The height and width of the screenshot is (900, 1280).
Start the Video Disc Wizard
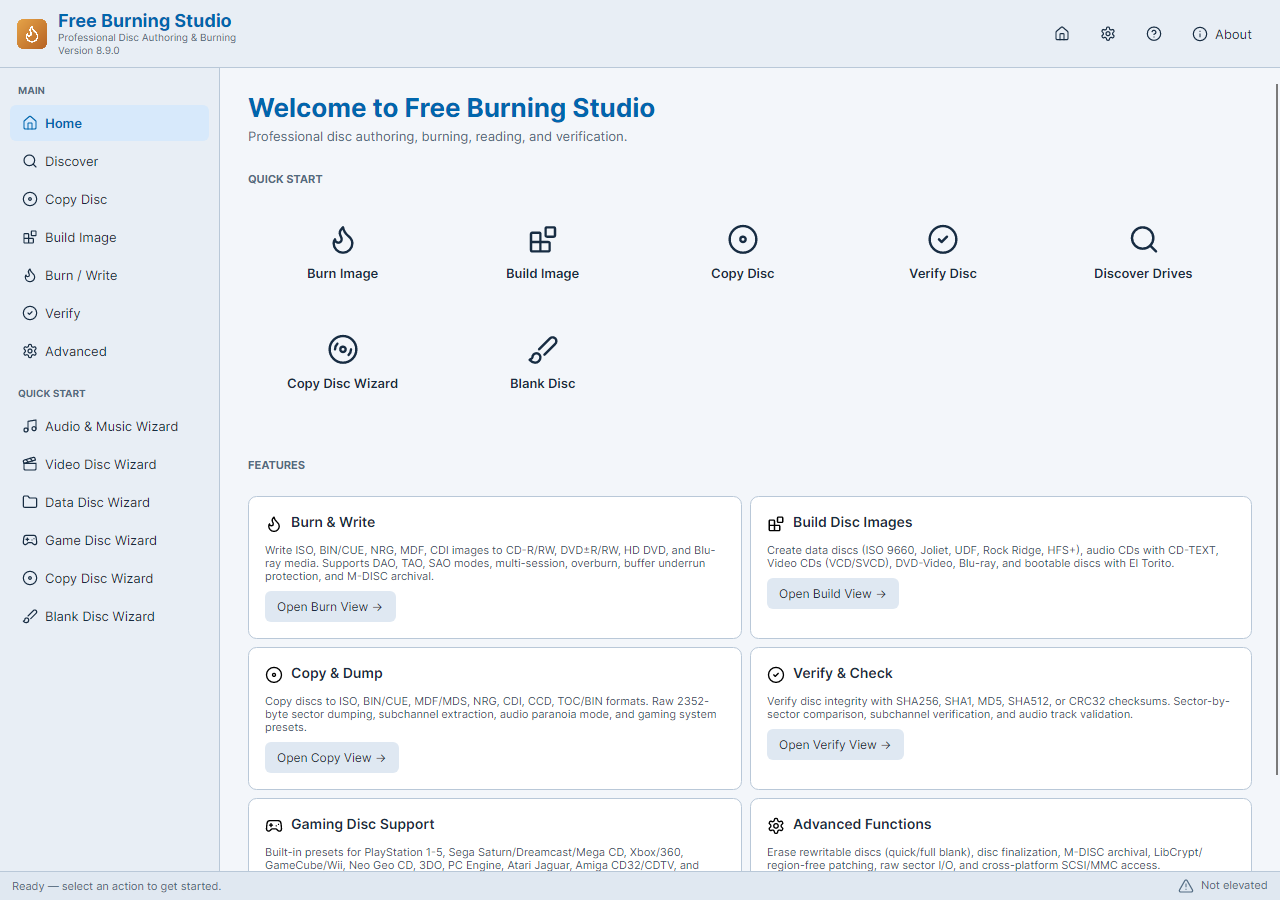tap(110, 464)
